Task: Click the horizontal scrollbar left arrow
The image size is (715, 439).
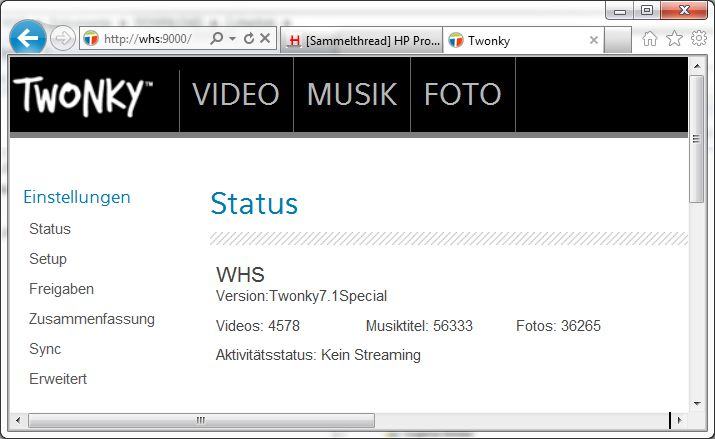Action: coord(18,420)
